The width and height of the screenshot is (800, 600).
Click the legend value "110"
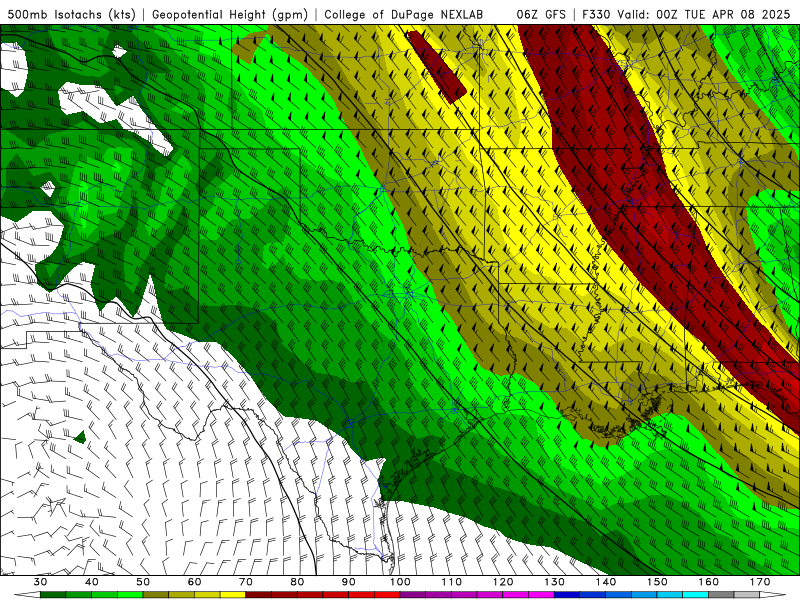(452, 582)
